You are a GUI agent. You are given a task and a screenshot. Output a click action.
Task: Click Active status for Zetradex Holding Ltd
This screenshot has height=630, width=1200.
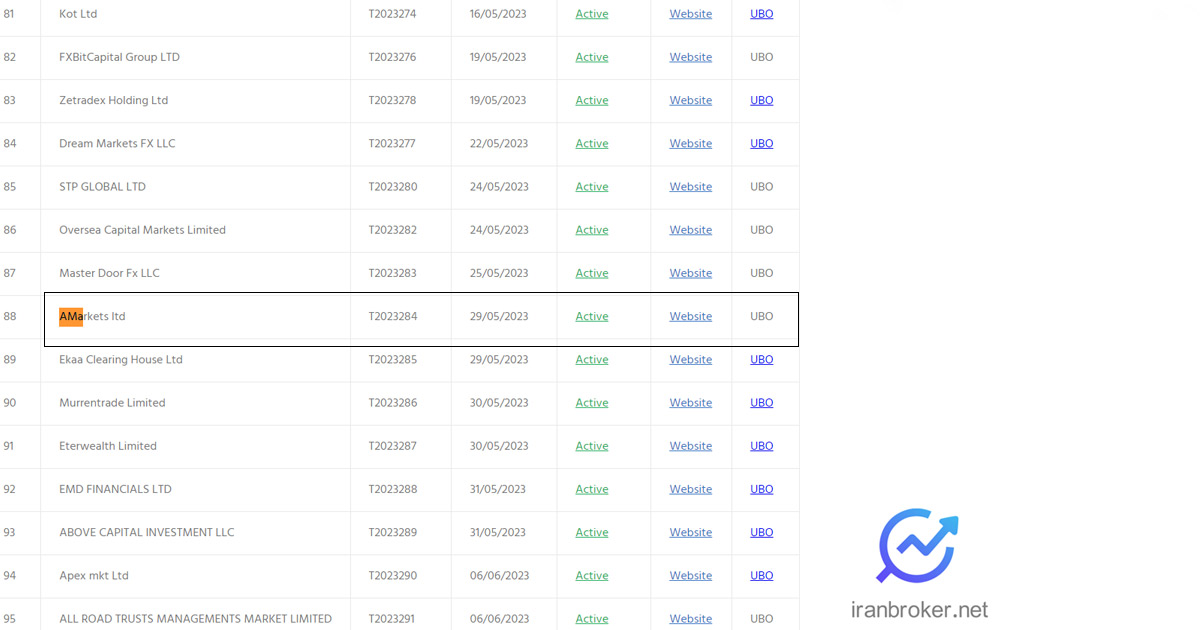point(592,100)
